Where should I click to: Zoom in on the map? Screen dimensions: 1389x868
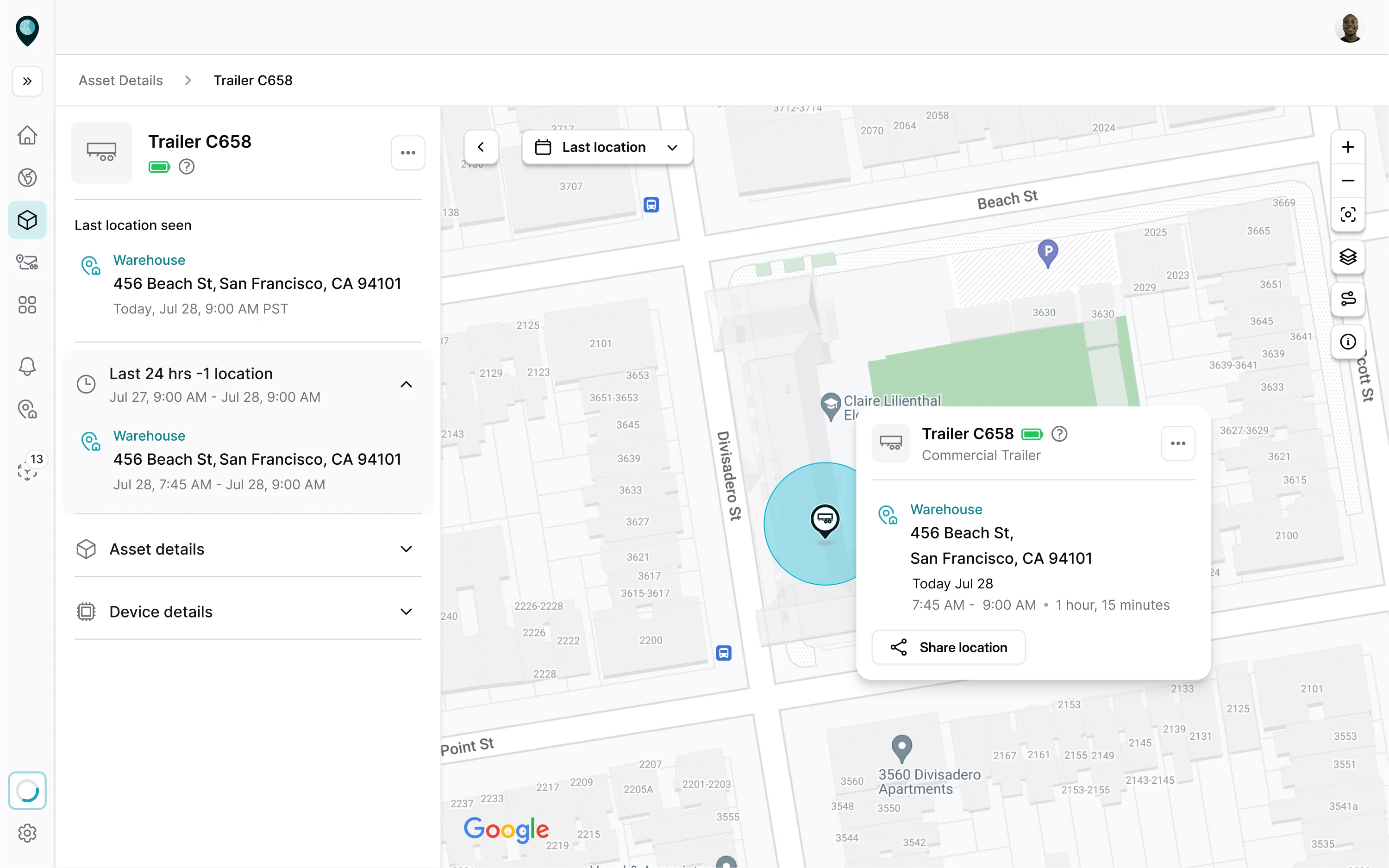click(x=1348, y=147)
